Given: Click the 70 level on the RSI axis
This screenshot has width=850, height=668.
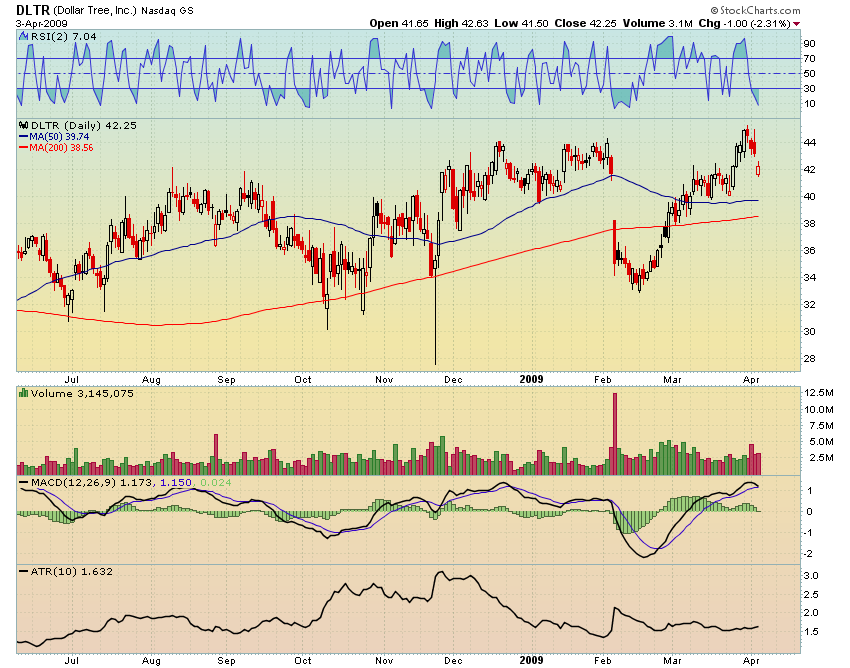Looking at the screenshot, I should pyautogui.click(x=810, y=59).
